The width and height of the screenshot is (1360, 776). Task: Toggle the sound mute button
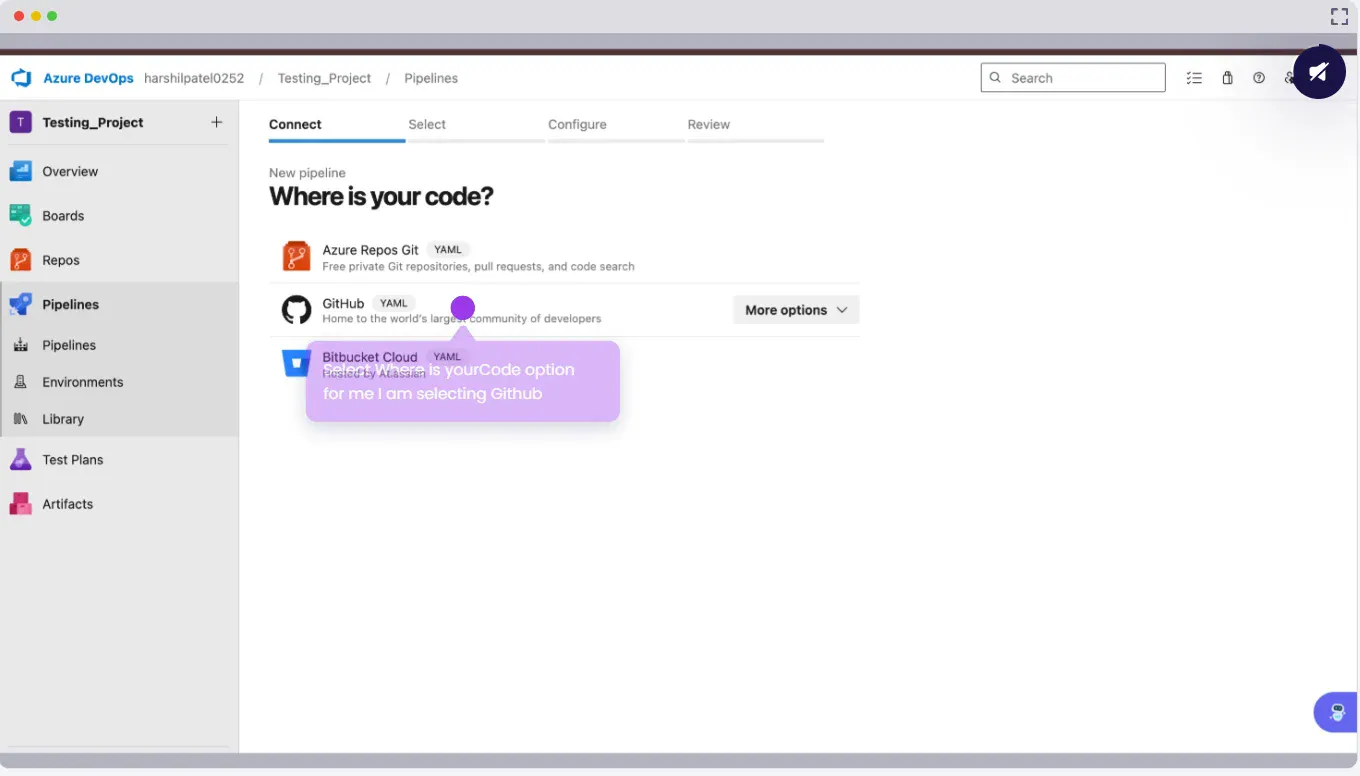[x=1318, y=72]
